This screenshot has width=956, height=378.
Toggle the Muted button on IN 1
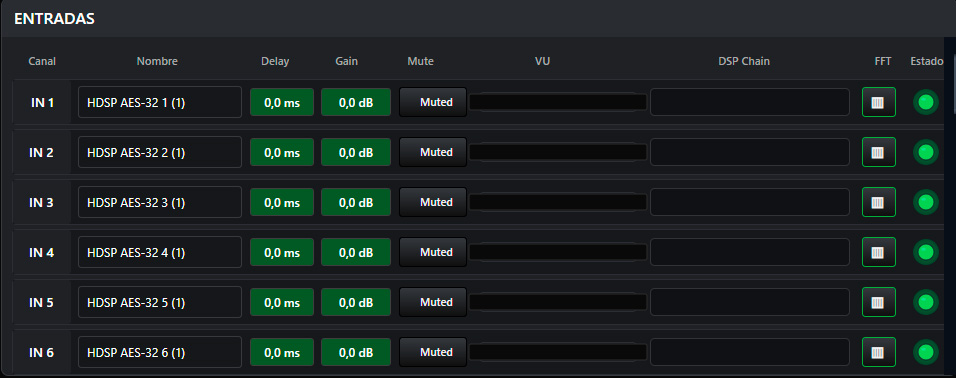[433, 102]
